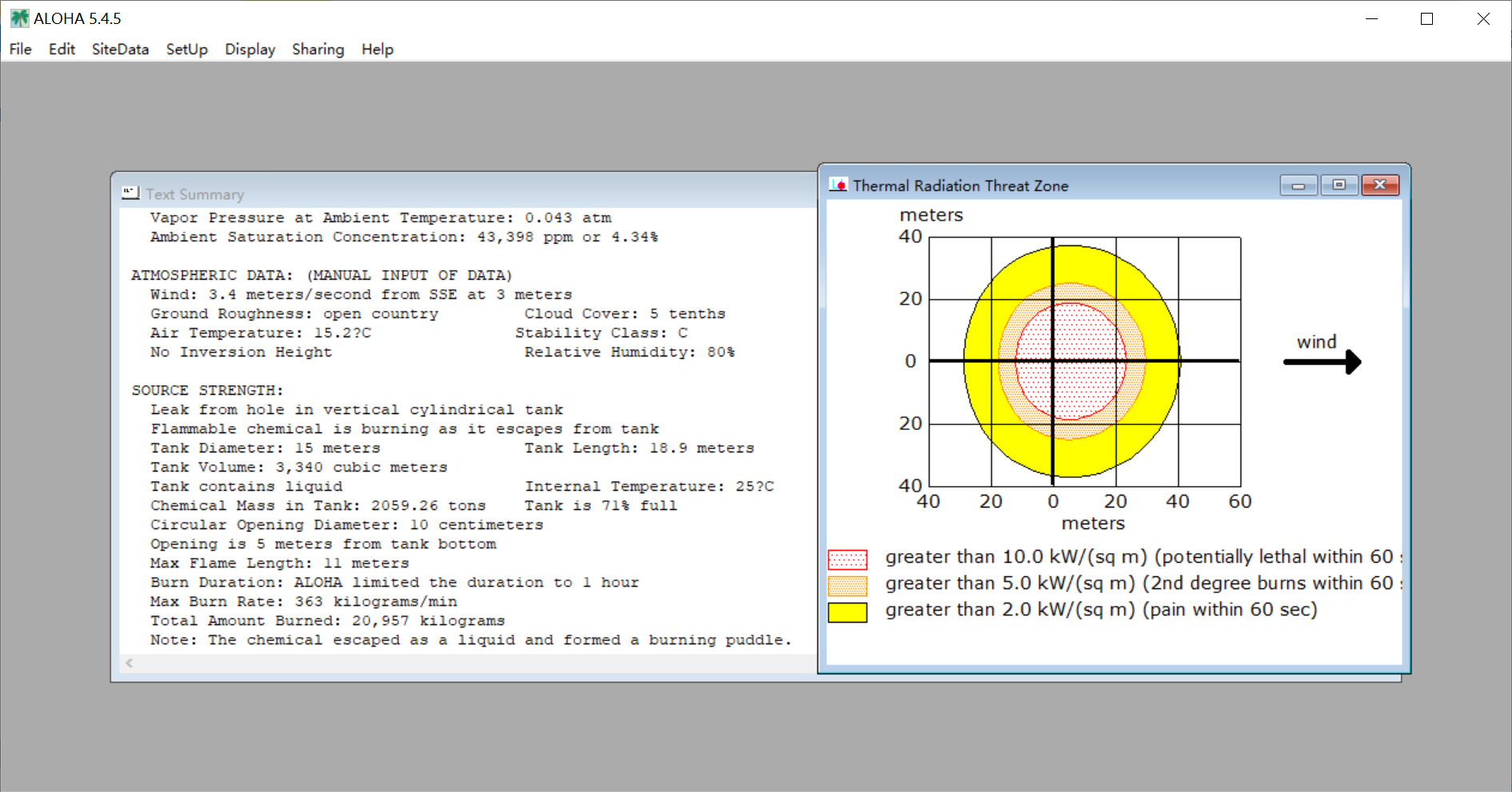Click the 'greater than 2.0 kW/(sq m)' legend text
This screenshot has height=792, width=1512.
[x=1101, y=610]
